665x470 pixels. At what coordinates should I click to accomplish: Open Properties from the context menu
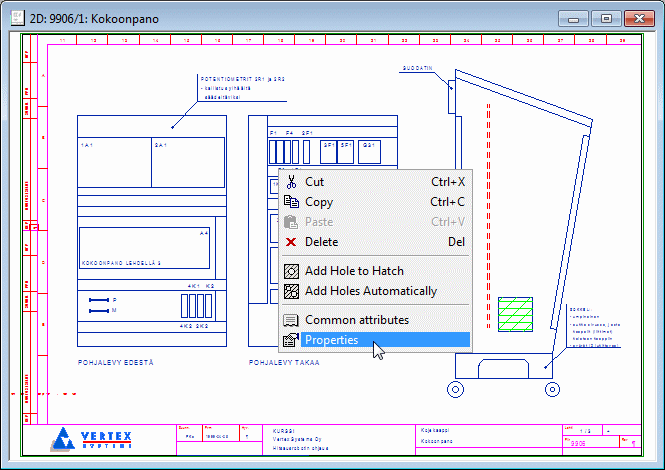tap(331, 340)
